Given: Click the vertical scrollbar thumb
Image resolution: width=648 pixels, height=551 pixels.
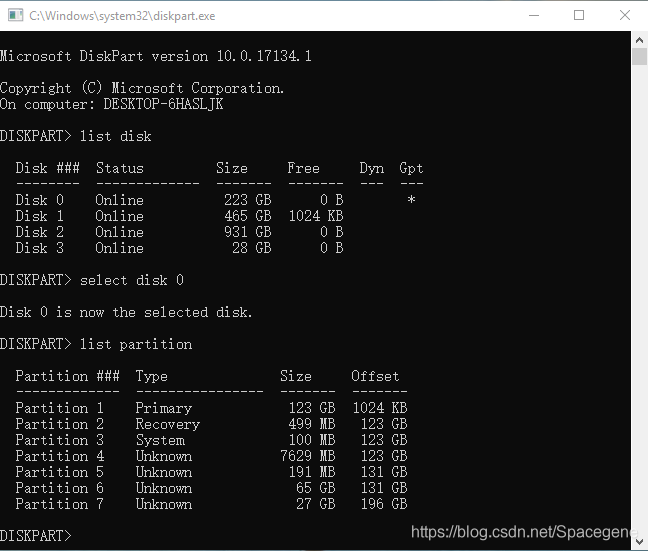Looking at the screenshot, I should [639, 57].
